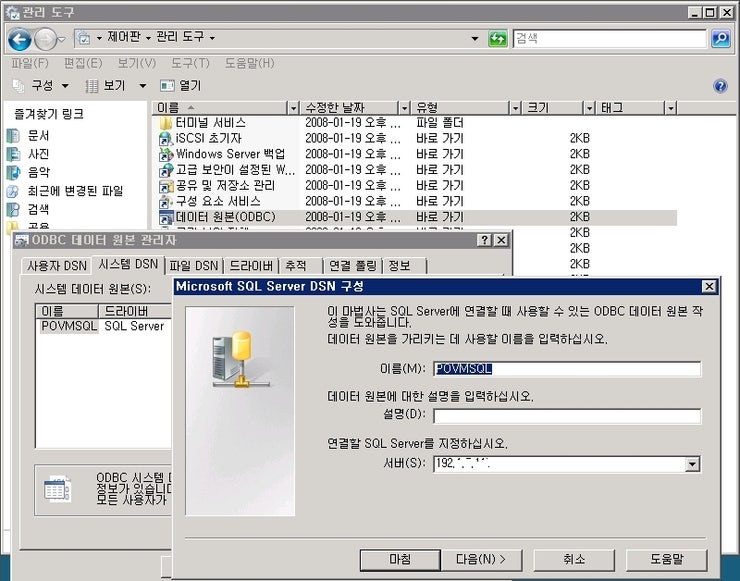Screen dimensions: 740x581
Task: Sort list by 이름 column header
Action: [220, 109]
